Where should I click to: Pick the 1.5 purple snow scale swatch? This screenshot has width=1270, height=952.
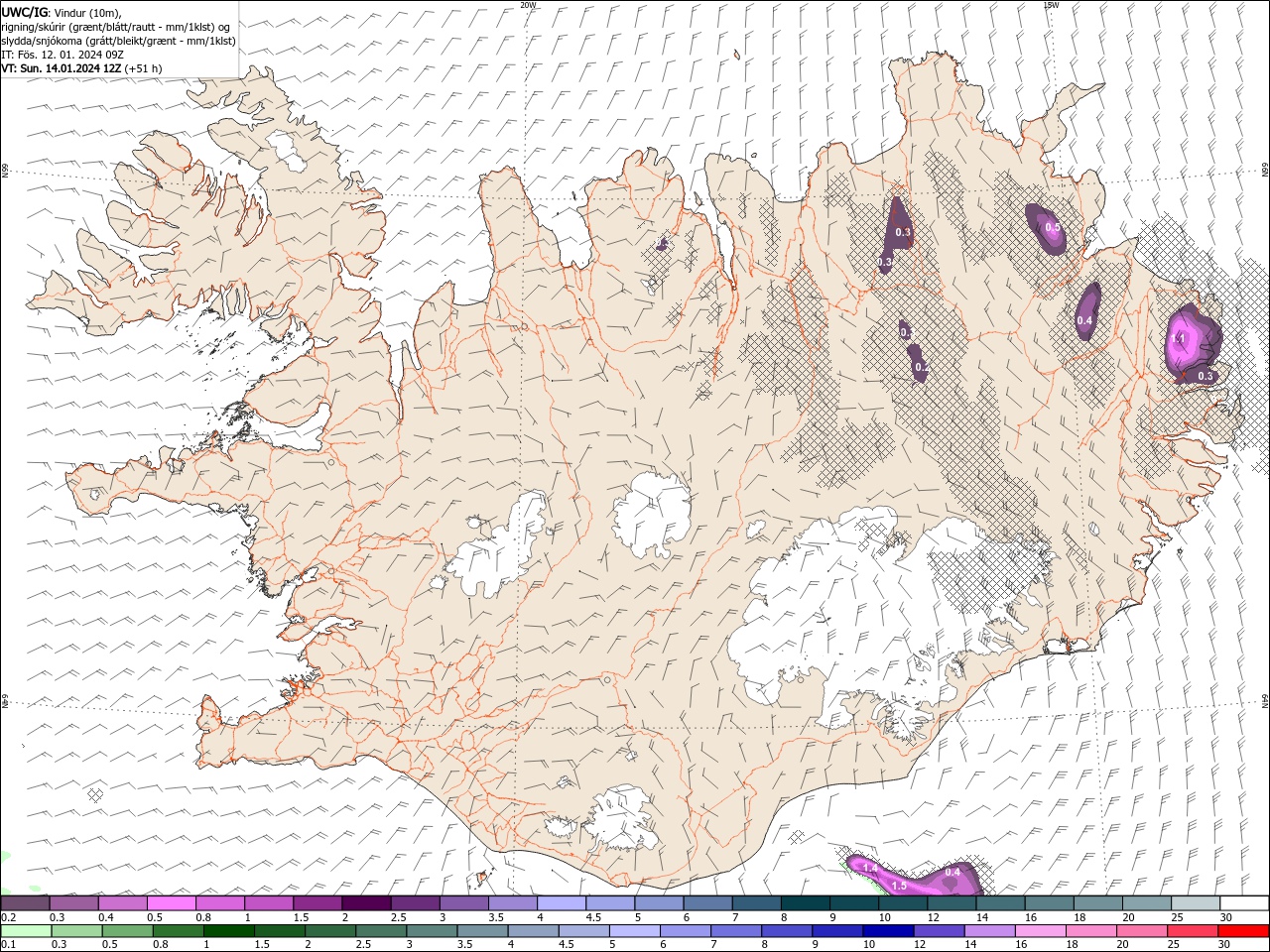[x=317, y=903]
